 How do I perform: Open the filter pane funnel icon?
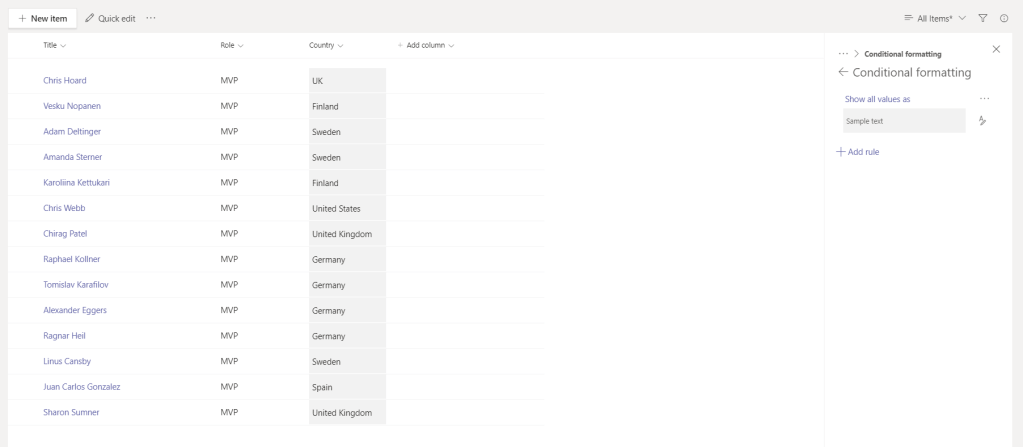click(x=983, y=19)
